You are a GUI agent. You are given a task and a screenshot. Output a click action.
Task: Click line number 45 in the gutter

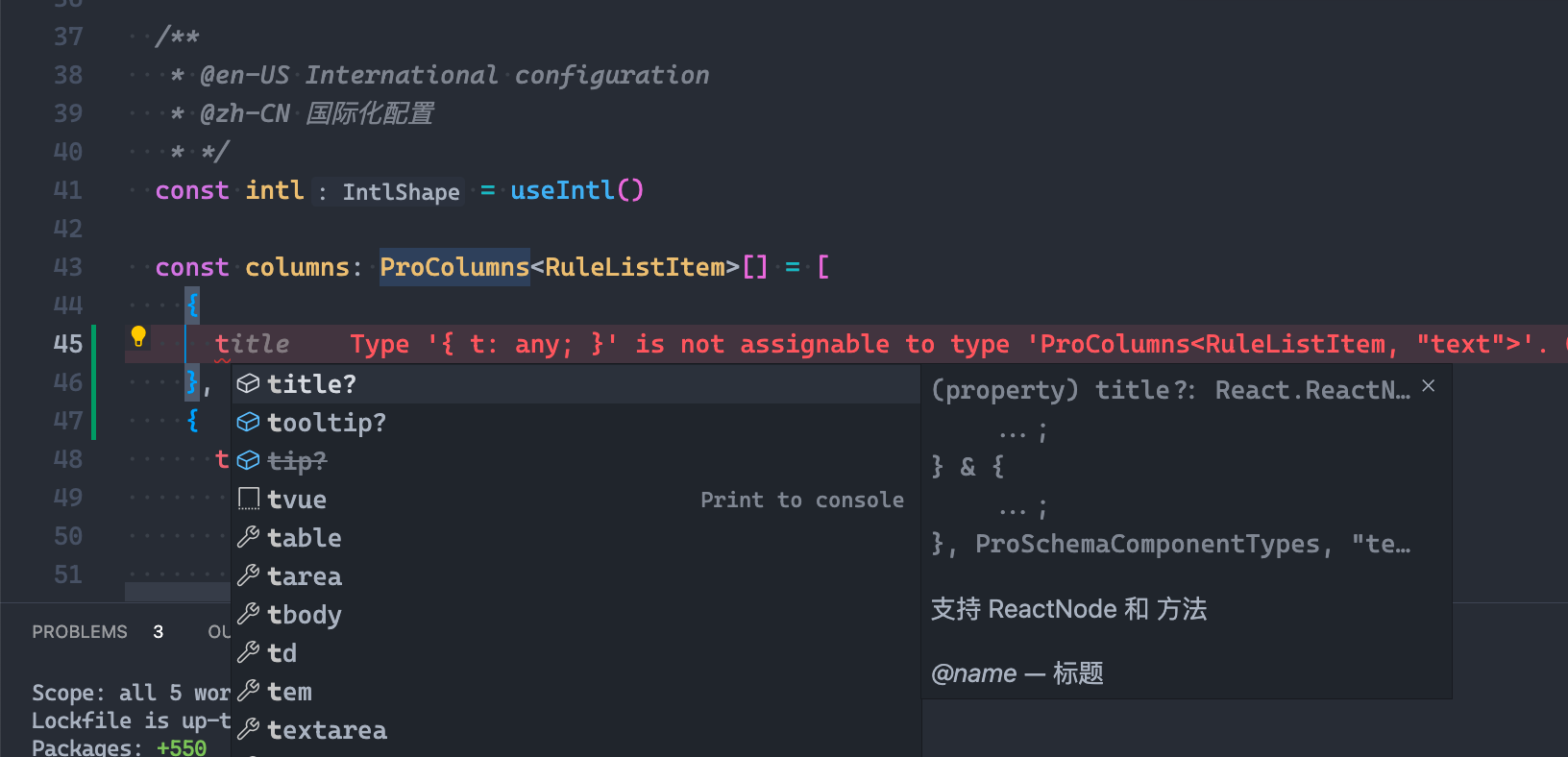click(x=68, y=343)
